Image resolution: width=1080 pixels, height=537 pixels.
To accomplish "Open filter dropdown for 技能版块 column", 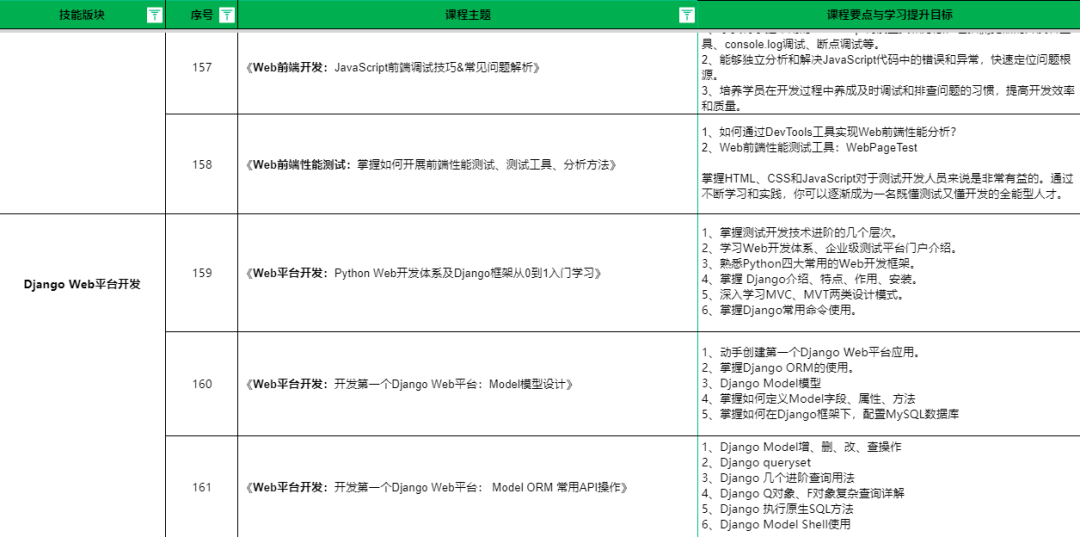I will tap(154, 15).
